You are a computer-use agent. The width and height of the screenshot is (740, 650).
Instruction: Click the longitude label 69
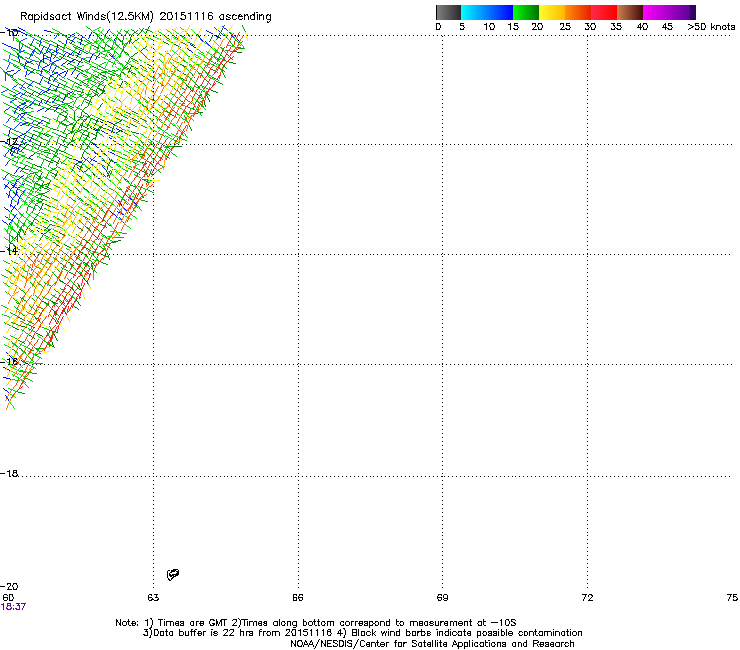pos(442,598)
